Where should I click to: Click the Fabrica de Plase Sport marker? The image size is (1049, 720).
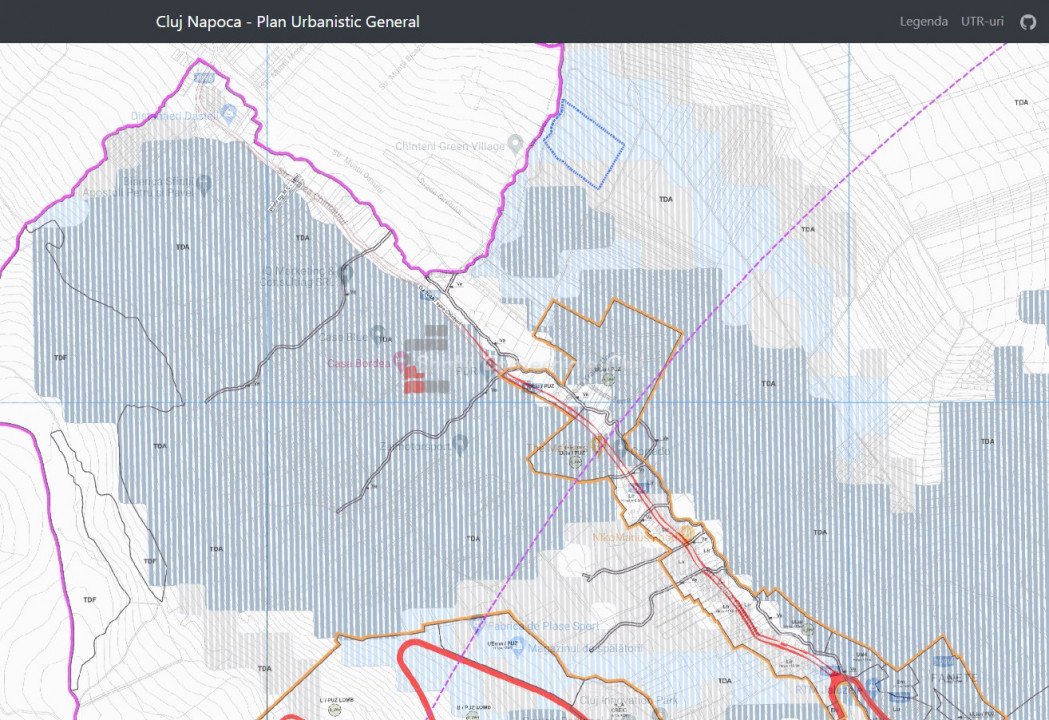(x=476, y=622)
